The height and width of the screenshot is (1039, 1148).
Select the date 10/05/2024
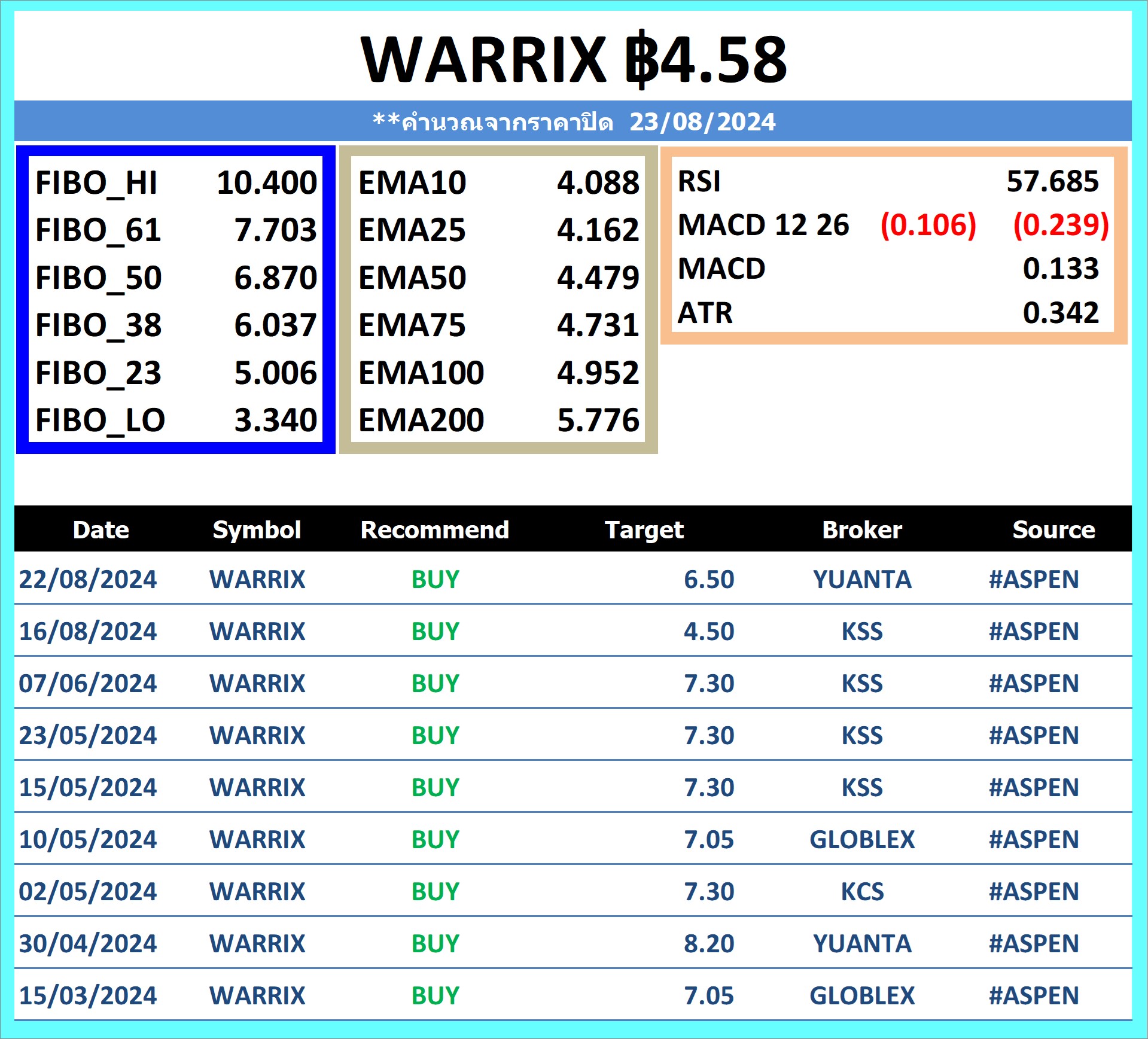88,840
